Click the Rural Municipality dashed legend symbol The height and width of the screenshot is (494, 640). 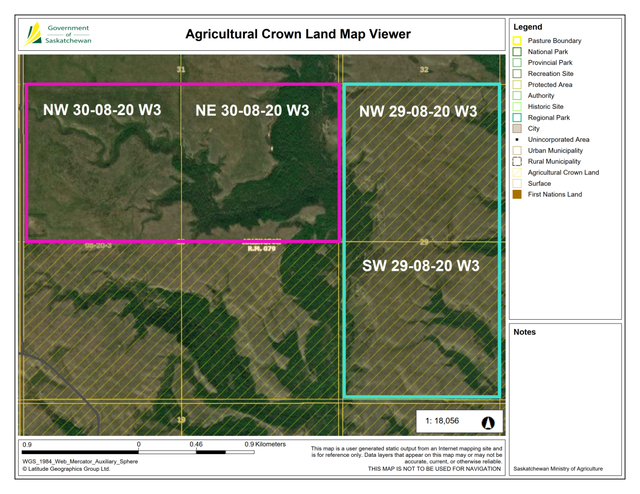[517, 161]
